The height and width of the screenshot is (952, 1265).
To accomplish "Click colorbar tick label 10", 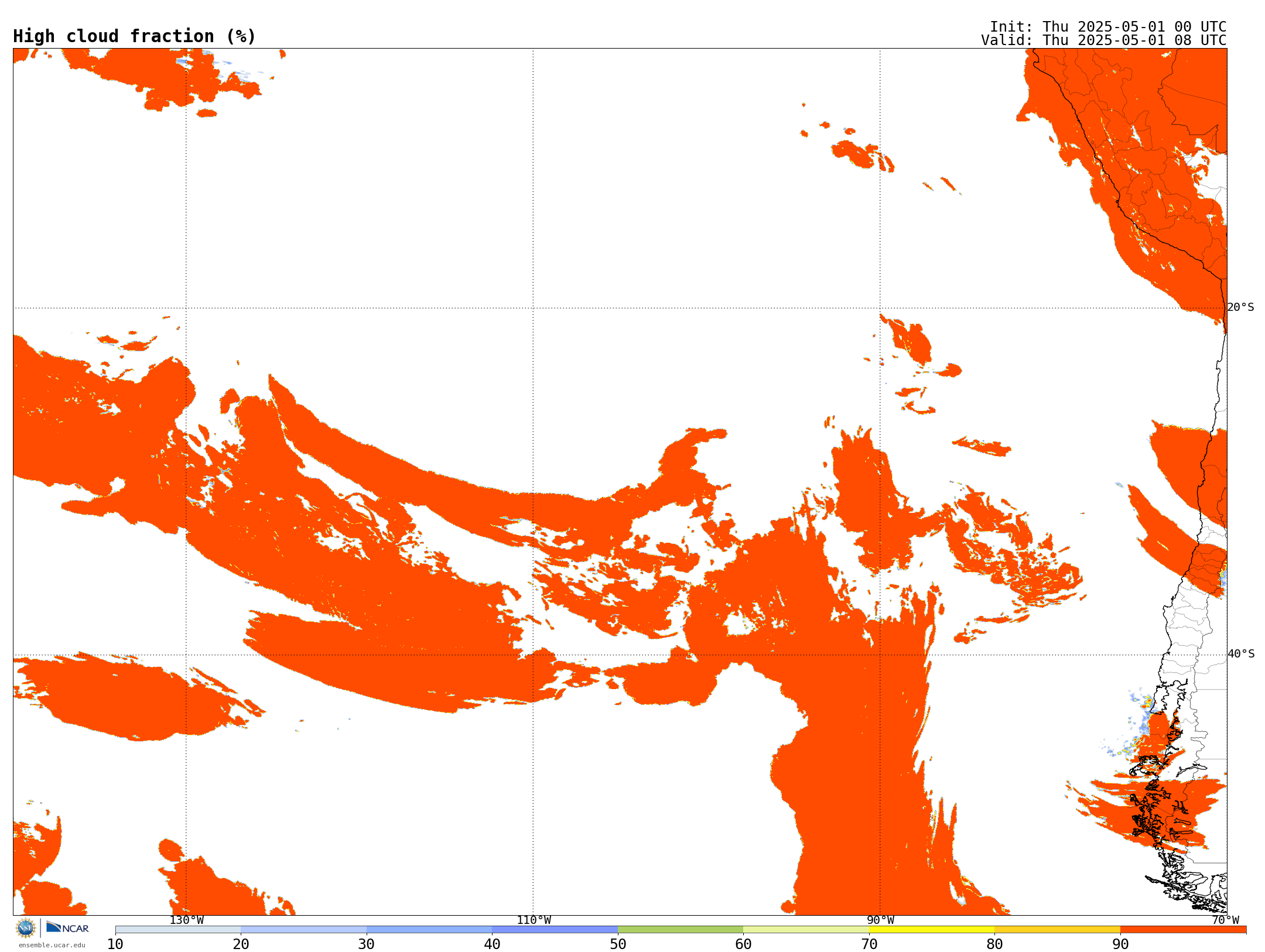I will [x=115, y=944].
